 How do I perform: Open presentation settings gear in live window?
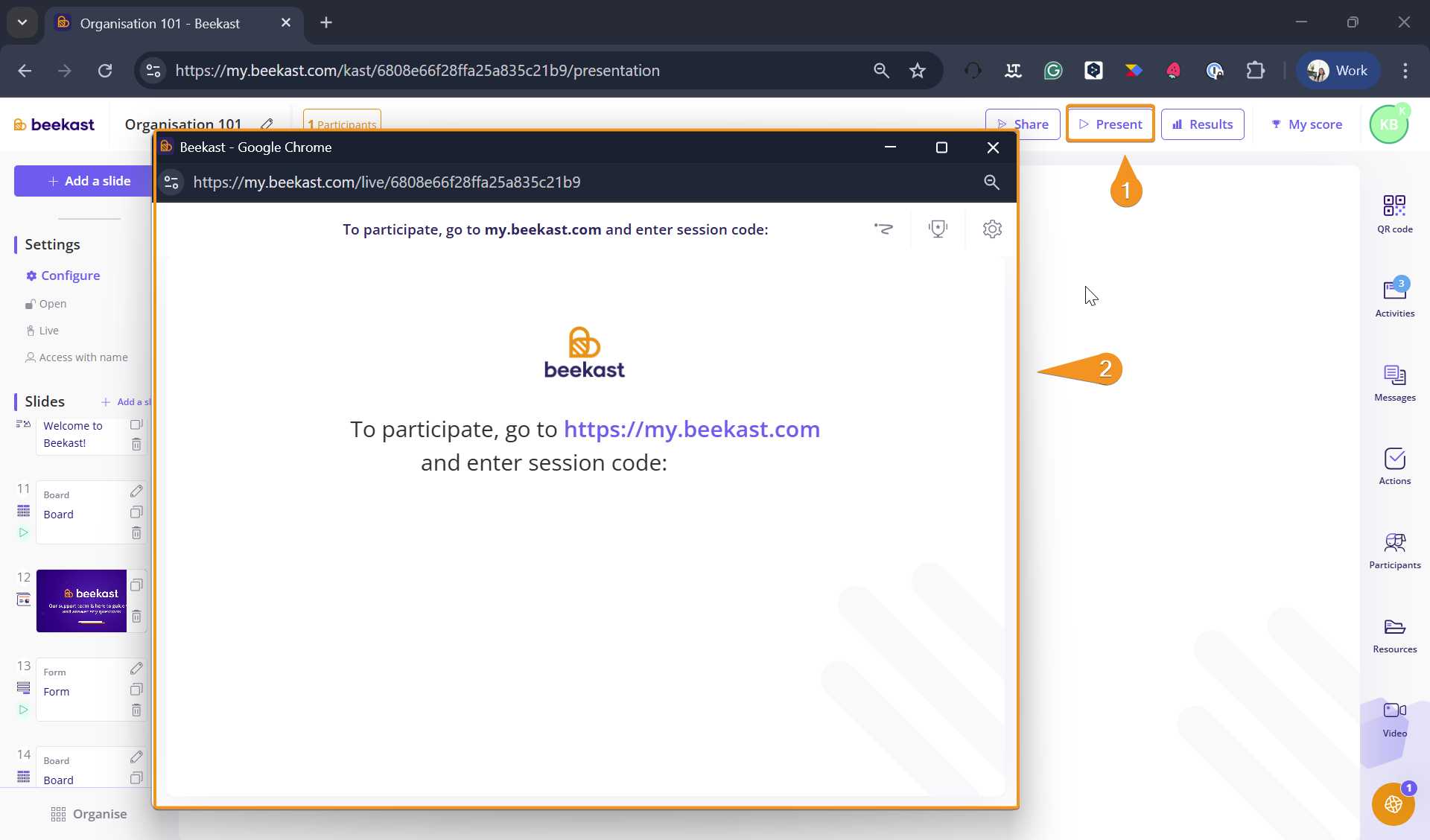pos(991,229)
